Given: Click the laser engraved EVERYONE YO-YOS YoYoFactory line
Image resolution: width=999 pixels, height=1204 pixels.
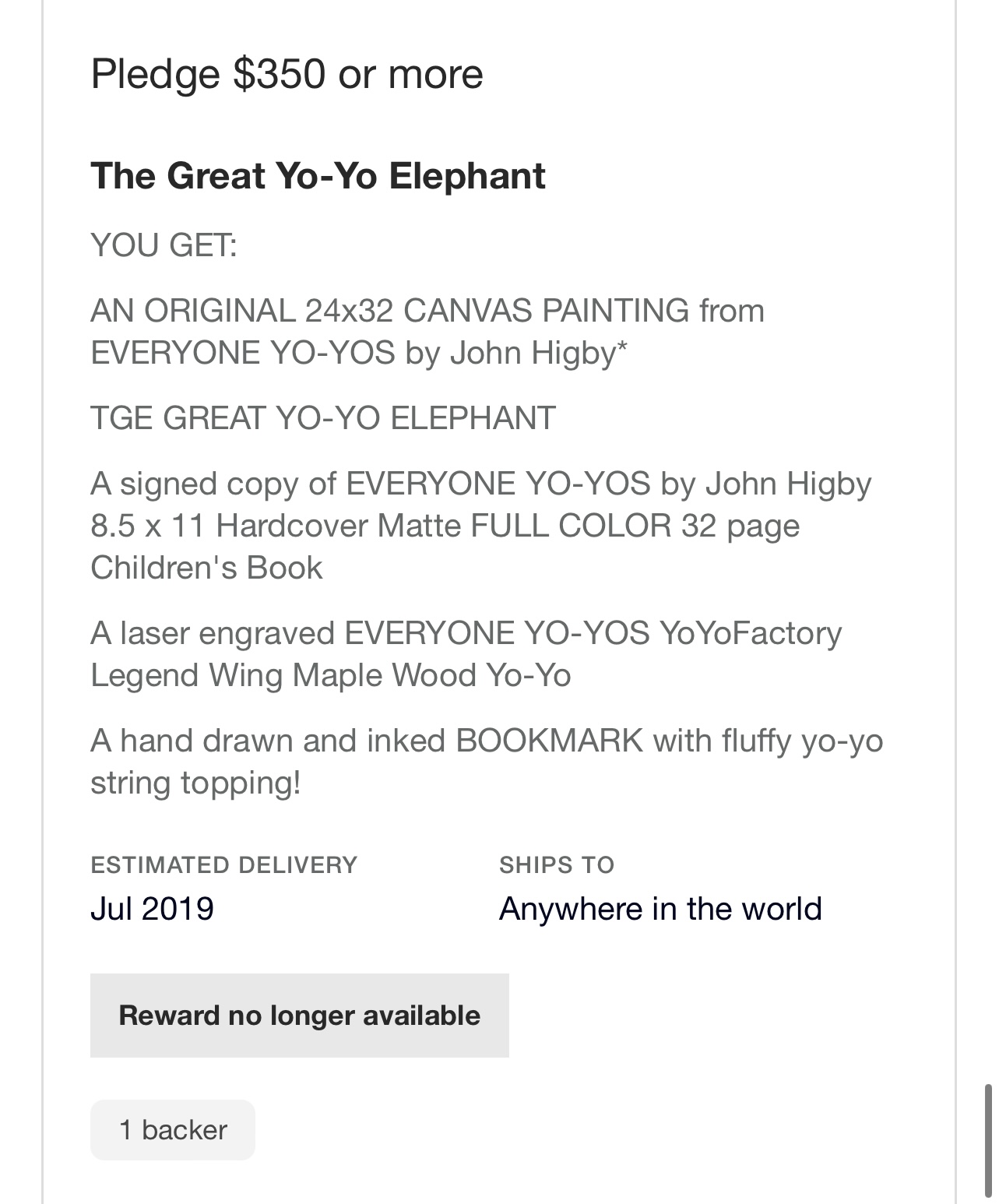Looking at the screenshot, I should (x=466, y=633).
